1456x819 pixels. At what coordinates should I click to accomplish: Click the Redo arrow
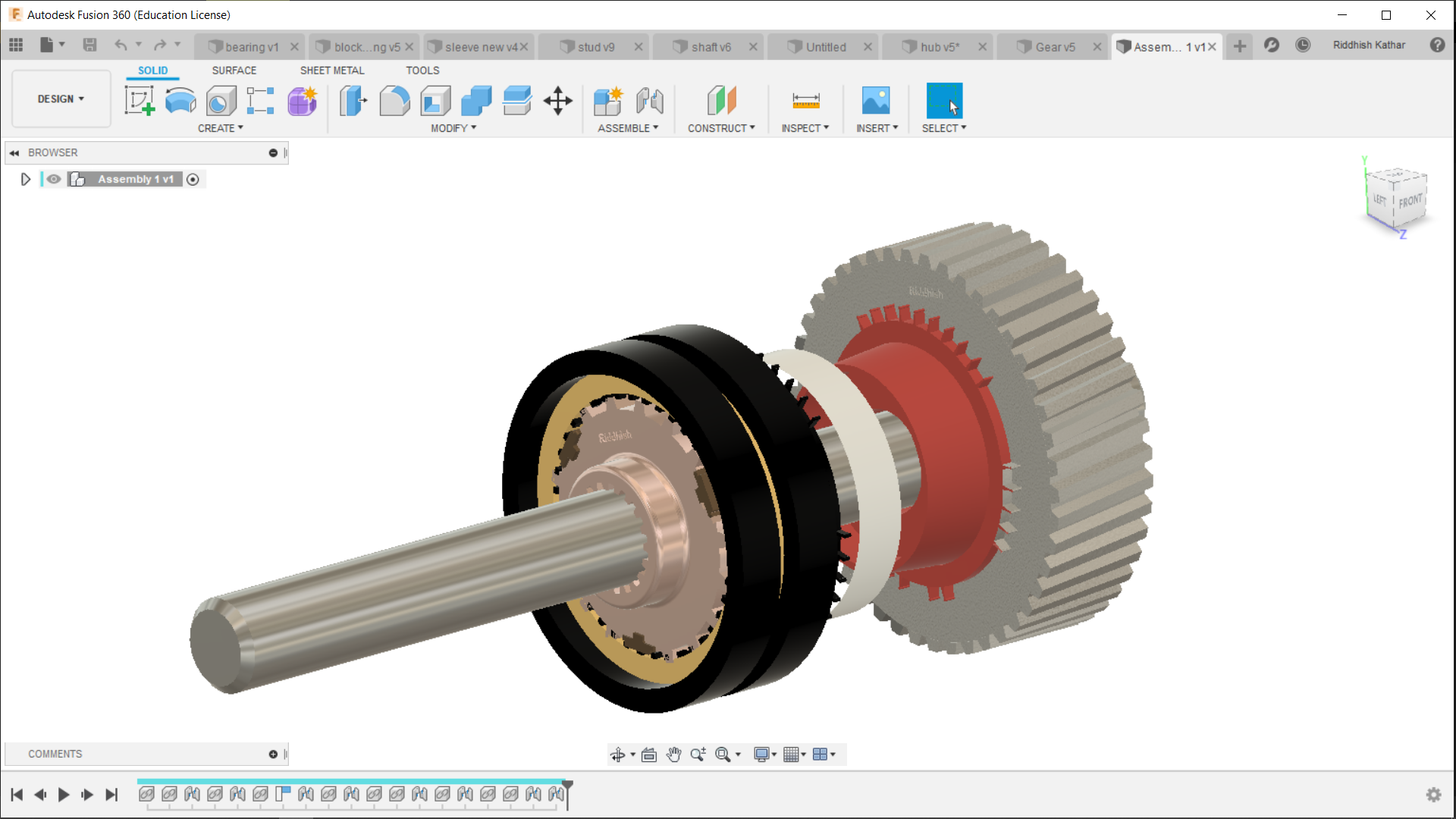pyautogui.click(x=159, y=45)
